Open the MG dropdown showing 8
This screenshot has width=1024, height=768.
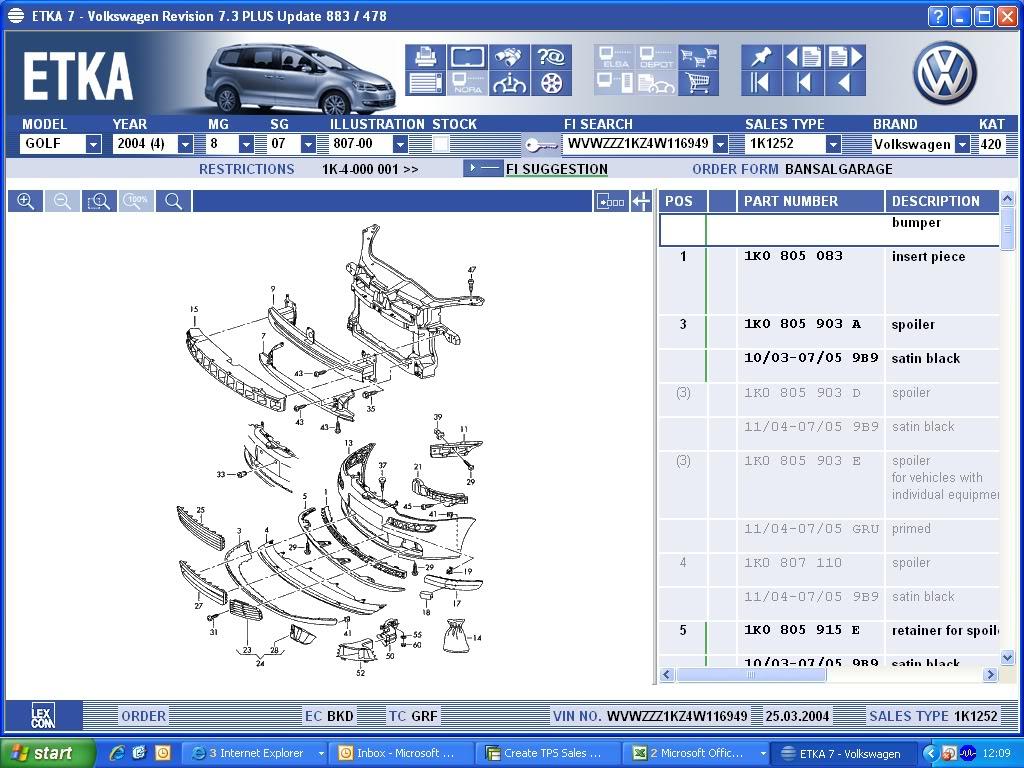(x=246, y=144)
